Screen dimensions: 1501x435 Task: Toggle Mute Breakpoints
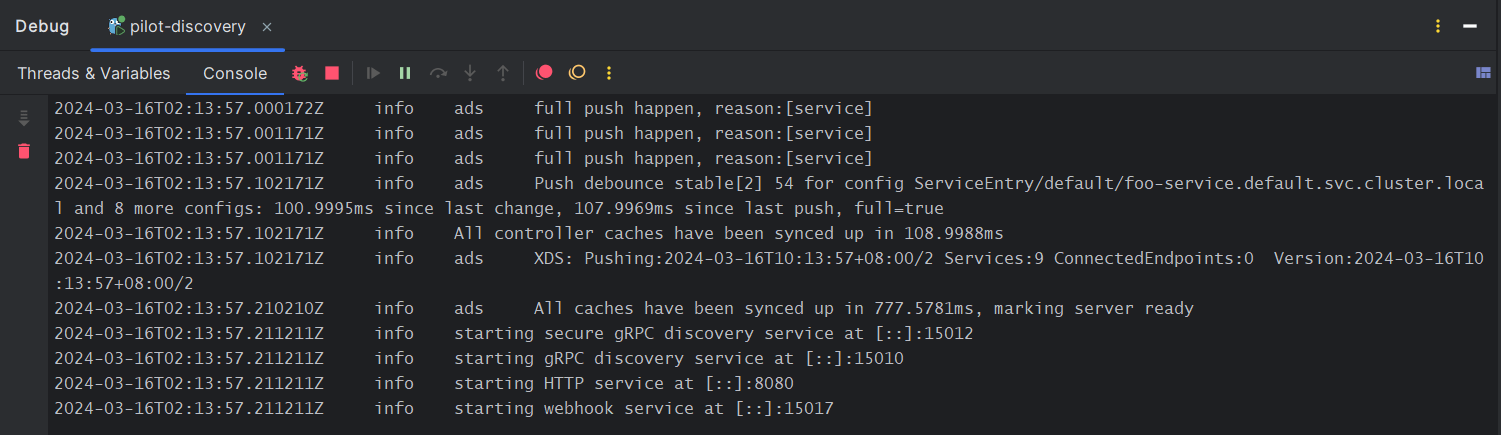[577, 73]
